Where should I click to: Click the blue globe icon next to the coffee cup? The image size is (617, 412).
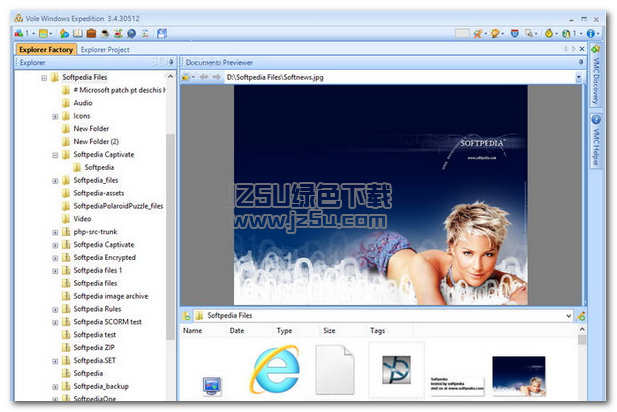(x=131, y=33)
